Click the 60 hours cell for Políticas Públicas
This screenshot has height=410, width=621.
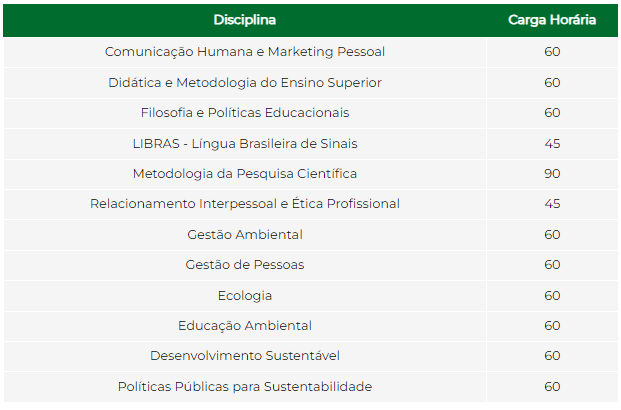tap(552, 386)
